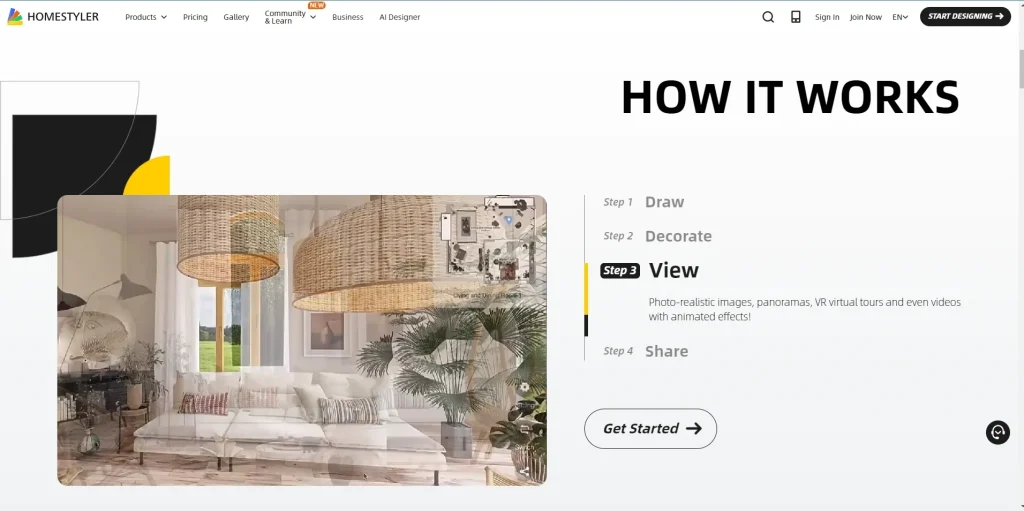The image size is (1024, 511).
Task: Click the mobile app phone icon
Action: pos(795,17)
